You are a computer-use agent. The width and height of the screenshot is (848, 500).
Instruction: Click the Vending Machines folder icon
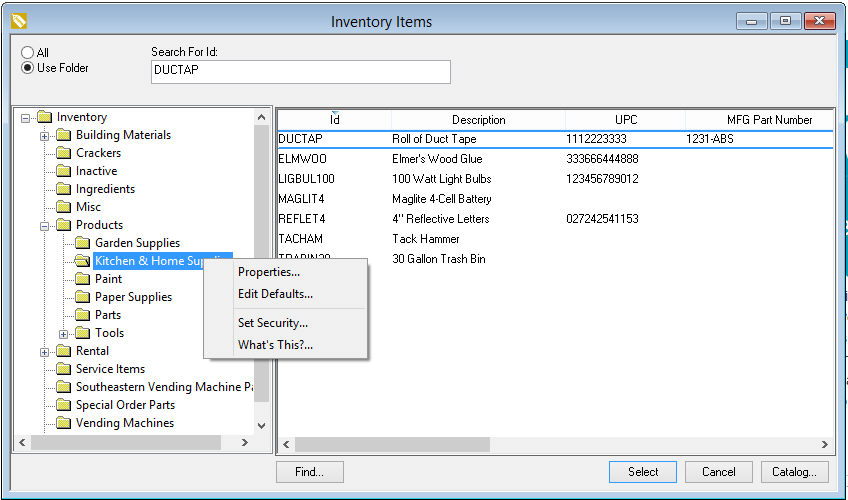63,423
